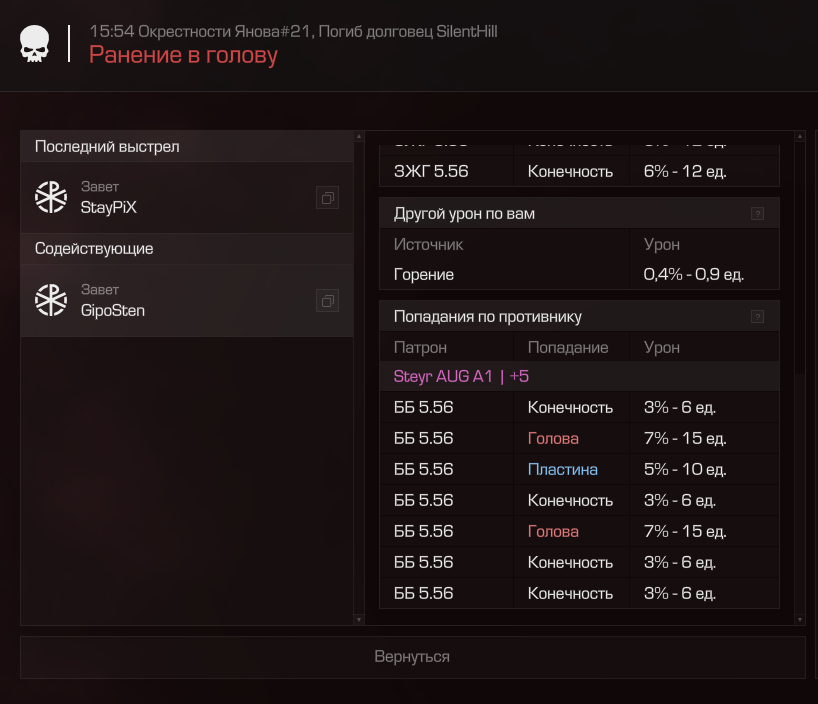Click the Steyr AUG A1 +5 weapon row
Viewport: 818px width, 704px height.
click(579, 376)
